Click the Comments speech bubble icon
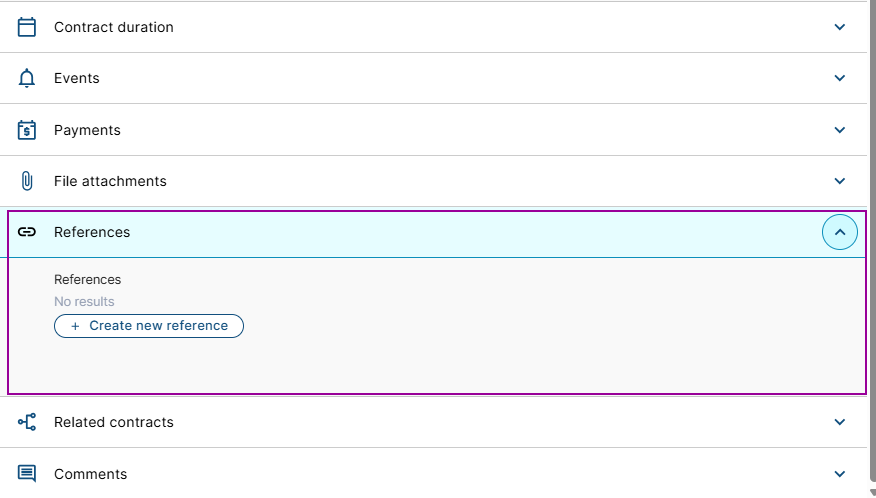This screenshot has width=876, height=498. tap(27, 473)
